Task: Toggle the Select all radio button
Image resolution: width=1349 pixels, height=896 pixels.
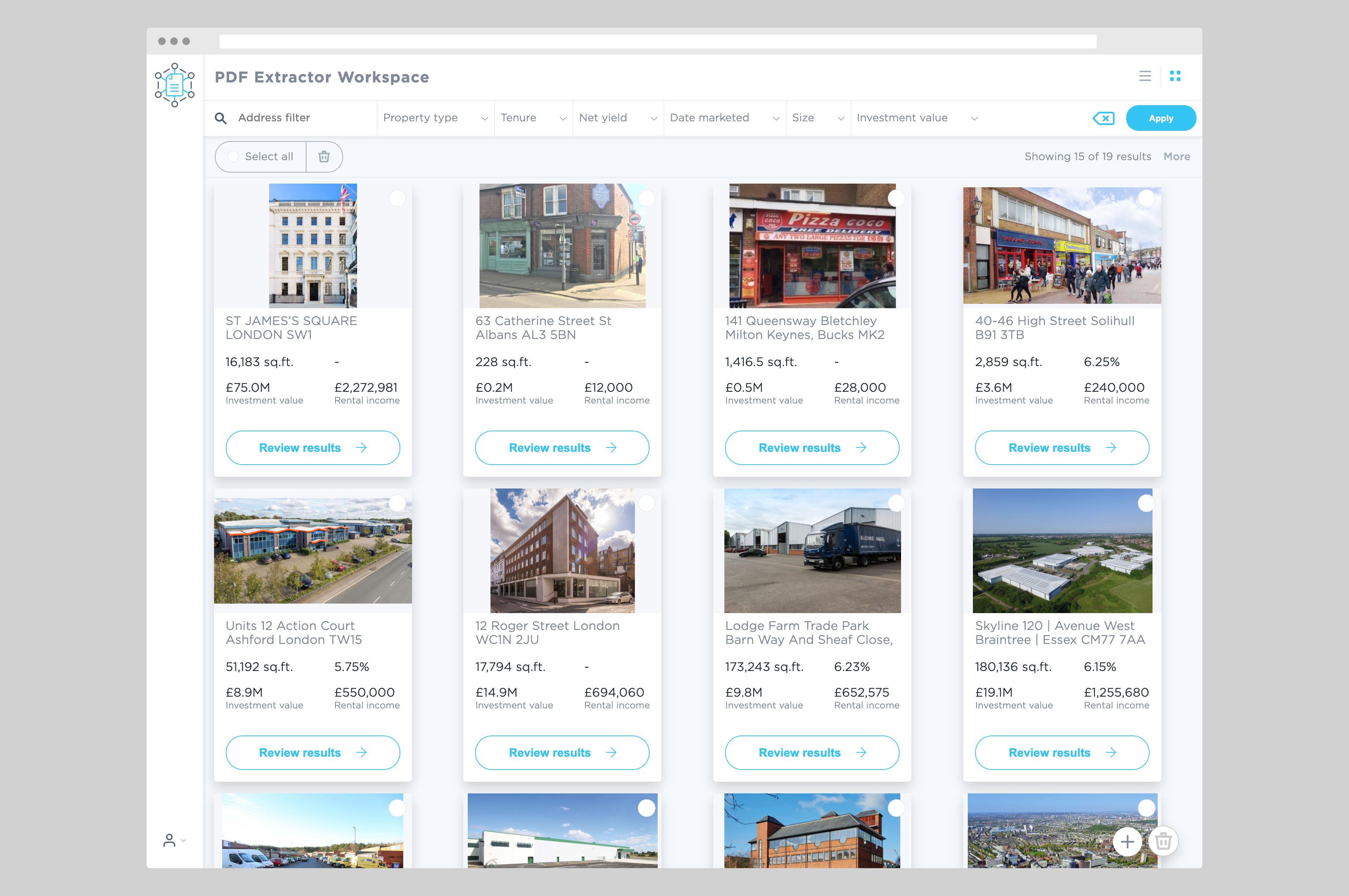Action: (x=233, y=156)
